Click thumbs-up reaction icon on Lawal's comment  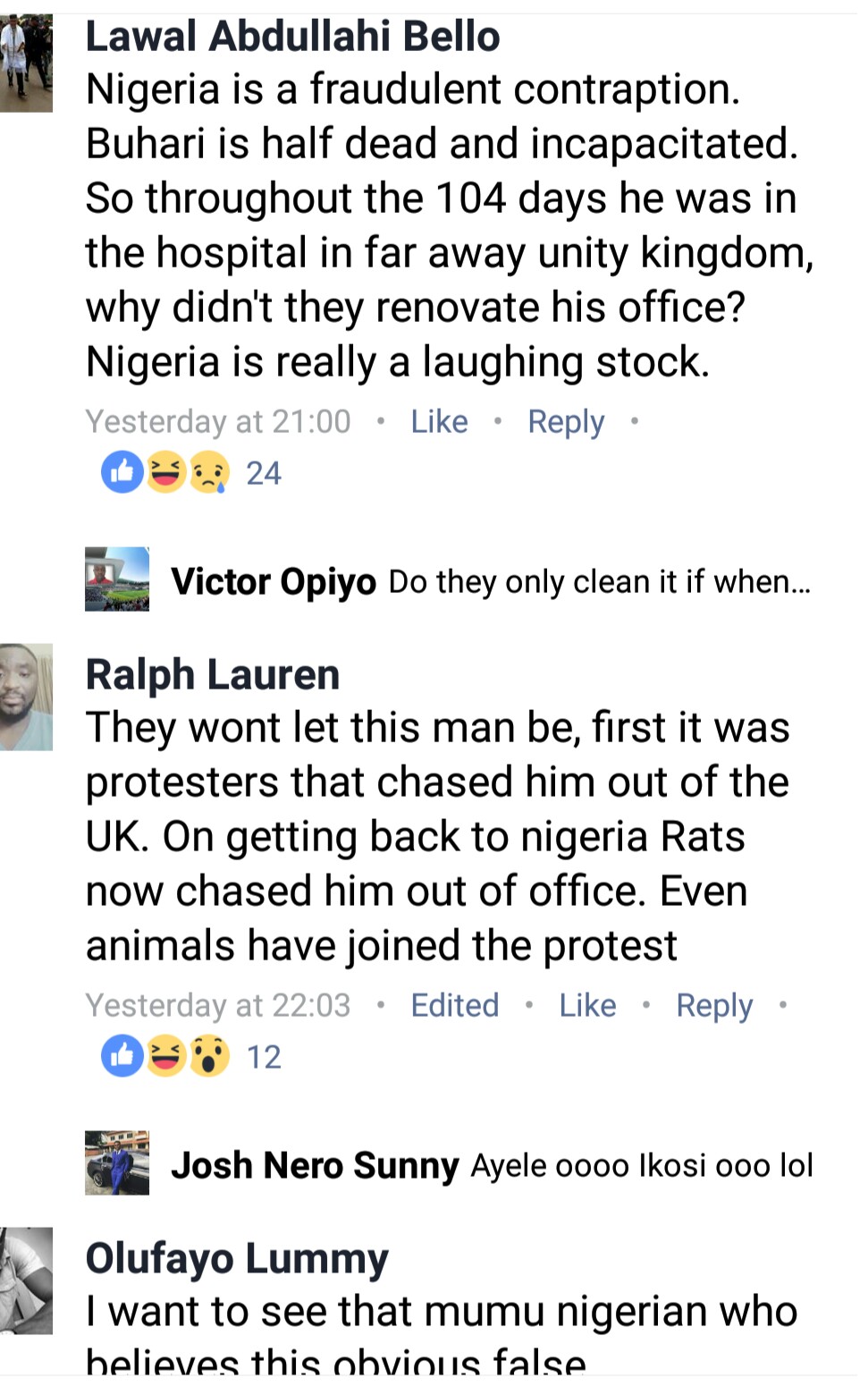coord(122,472)
